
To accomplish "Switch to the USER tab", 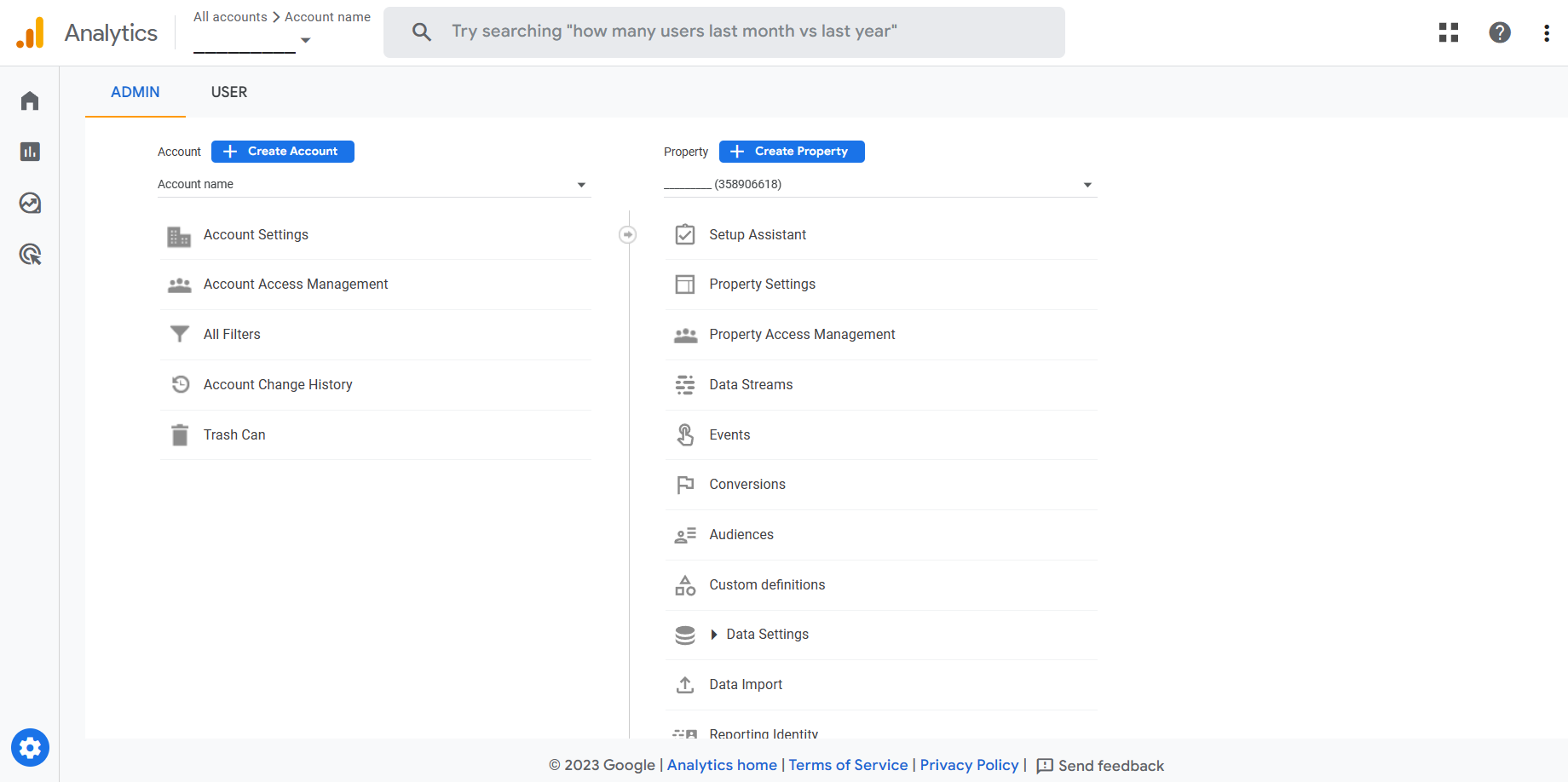I will coord(229,92).
